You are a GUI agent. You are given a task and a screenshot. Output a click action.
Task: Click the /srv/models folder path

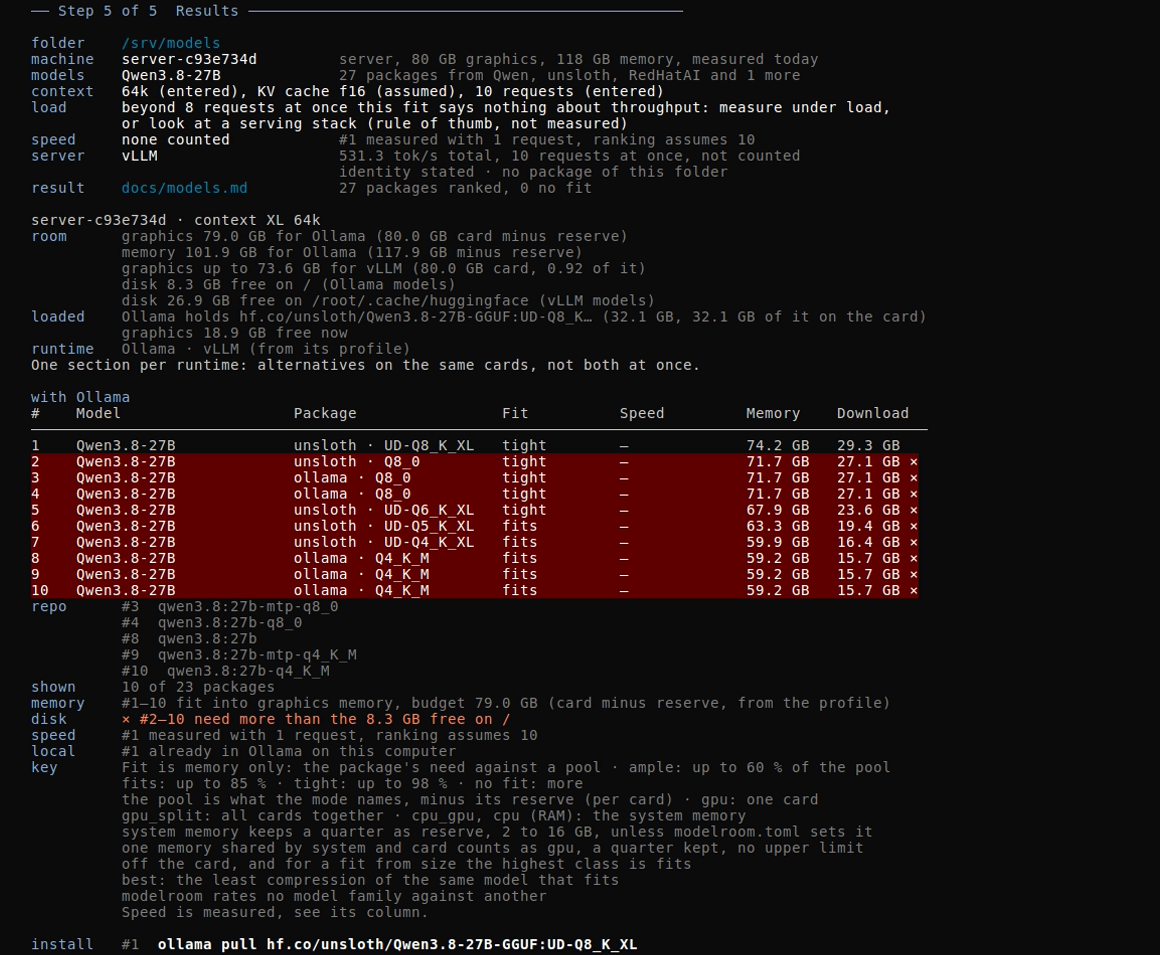click(171, 43)
